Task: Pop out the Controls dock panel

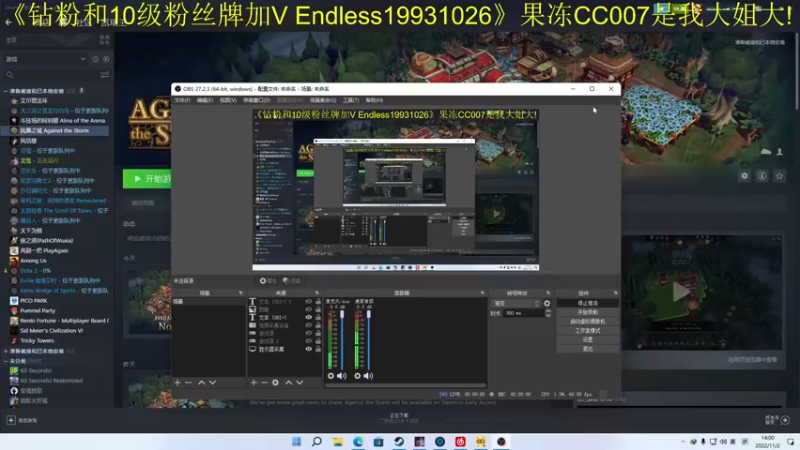Action: point(615,293)
